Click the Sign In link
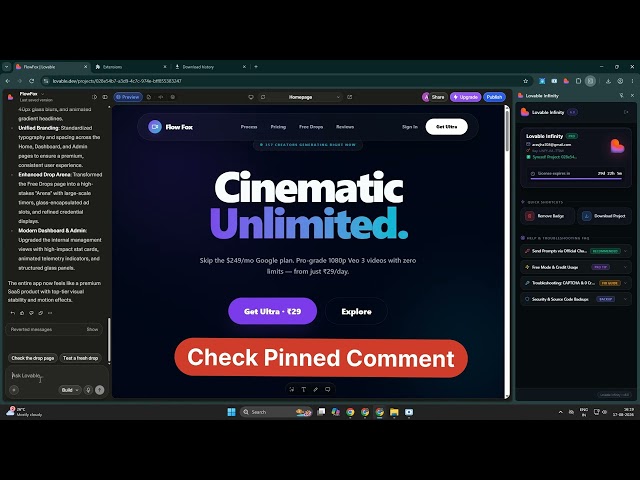640x480 pixels. (410, 127)
